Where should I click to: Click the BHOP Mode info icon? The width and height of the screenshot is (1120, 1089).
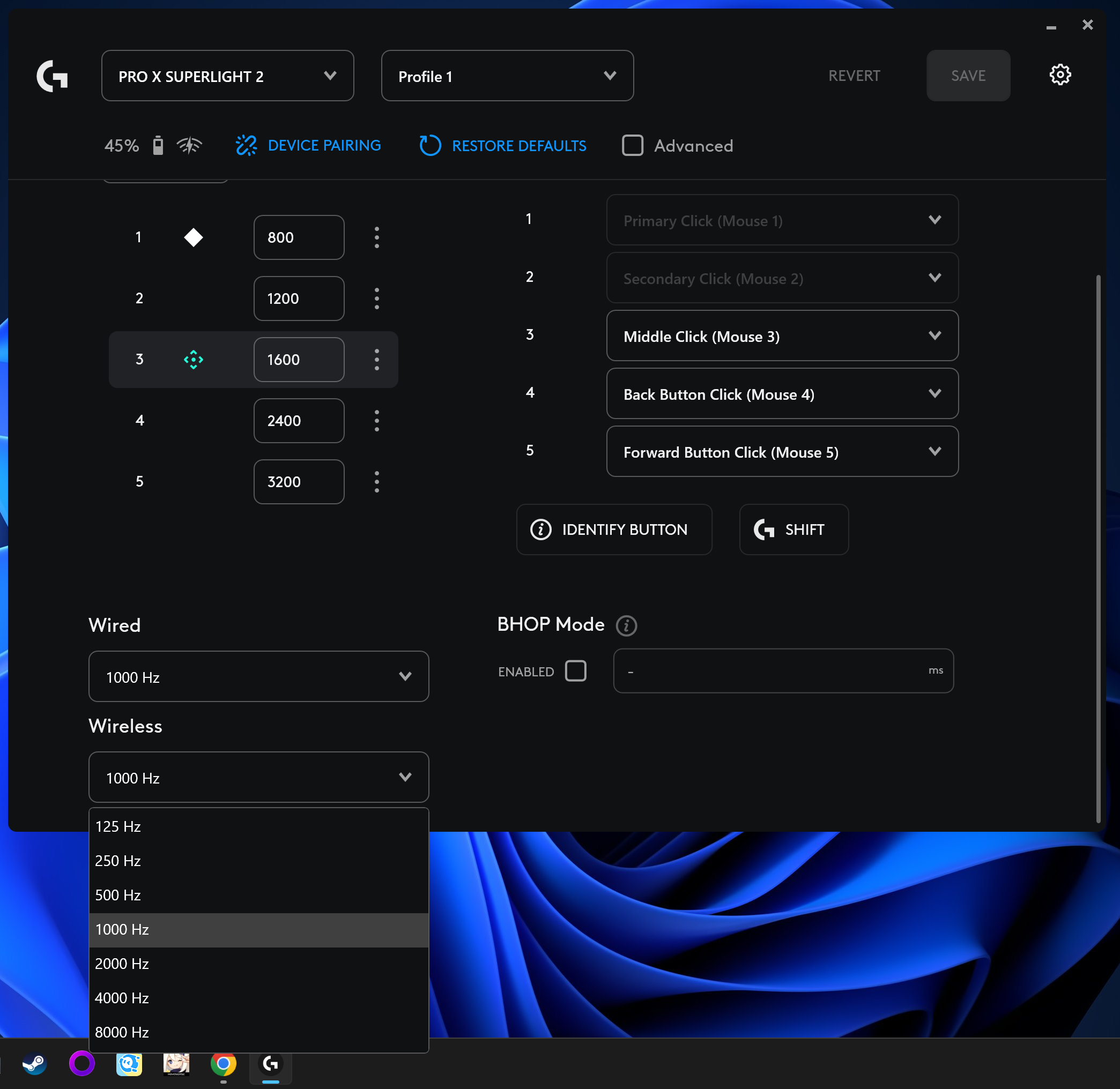point(626,625)
